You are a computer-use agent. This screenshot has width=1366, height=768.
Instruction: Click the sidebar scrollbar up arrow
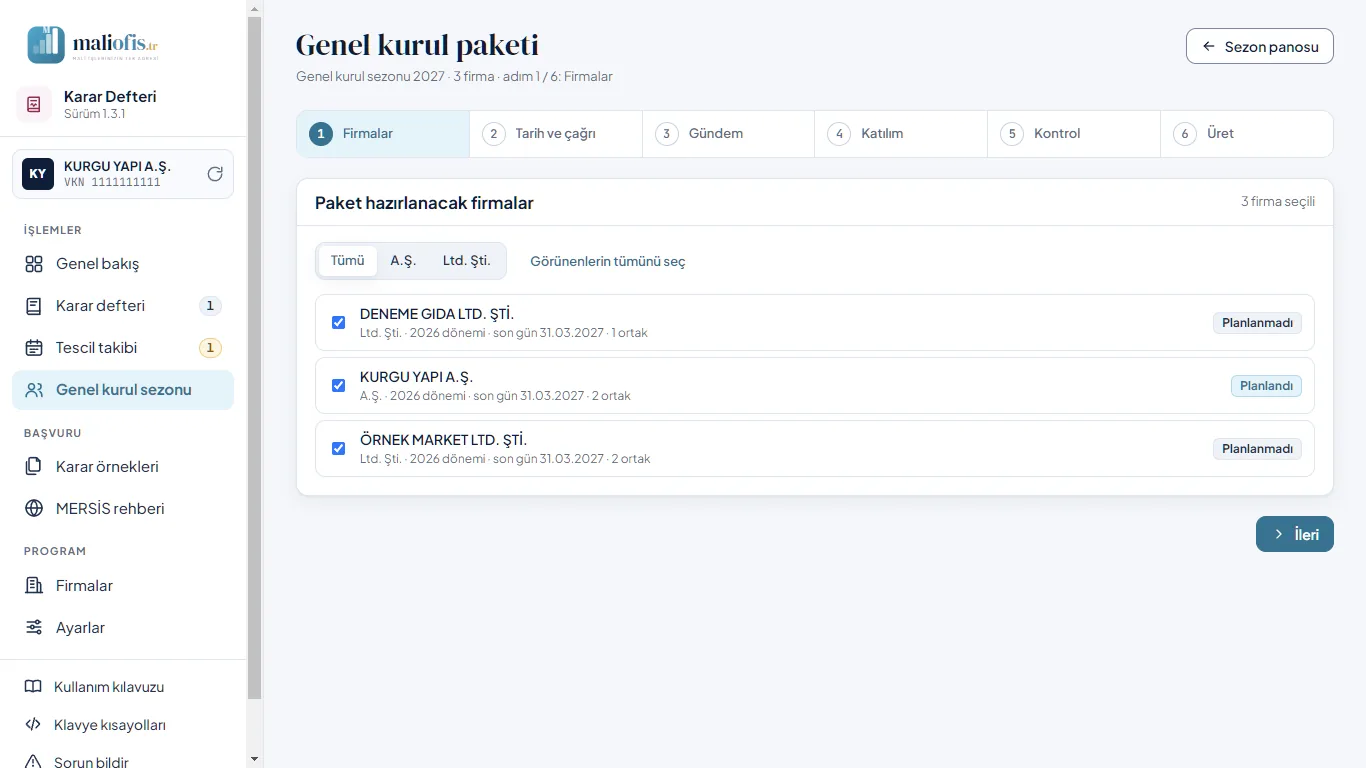[x=255, y=8]
